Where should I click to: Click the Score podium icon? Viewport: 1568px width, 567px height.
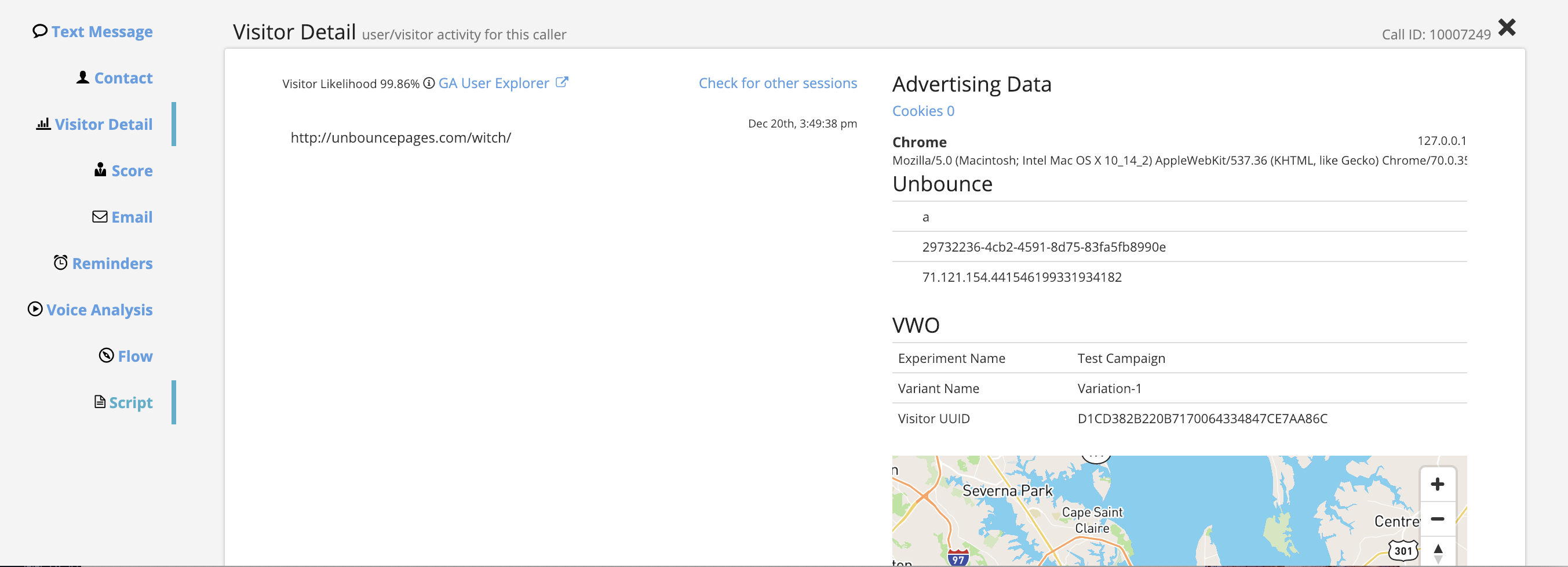click(100, 170)
